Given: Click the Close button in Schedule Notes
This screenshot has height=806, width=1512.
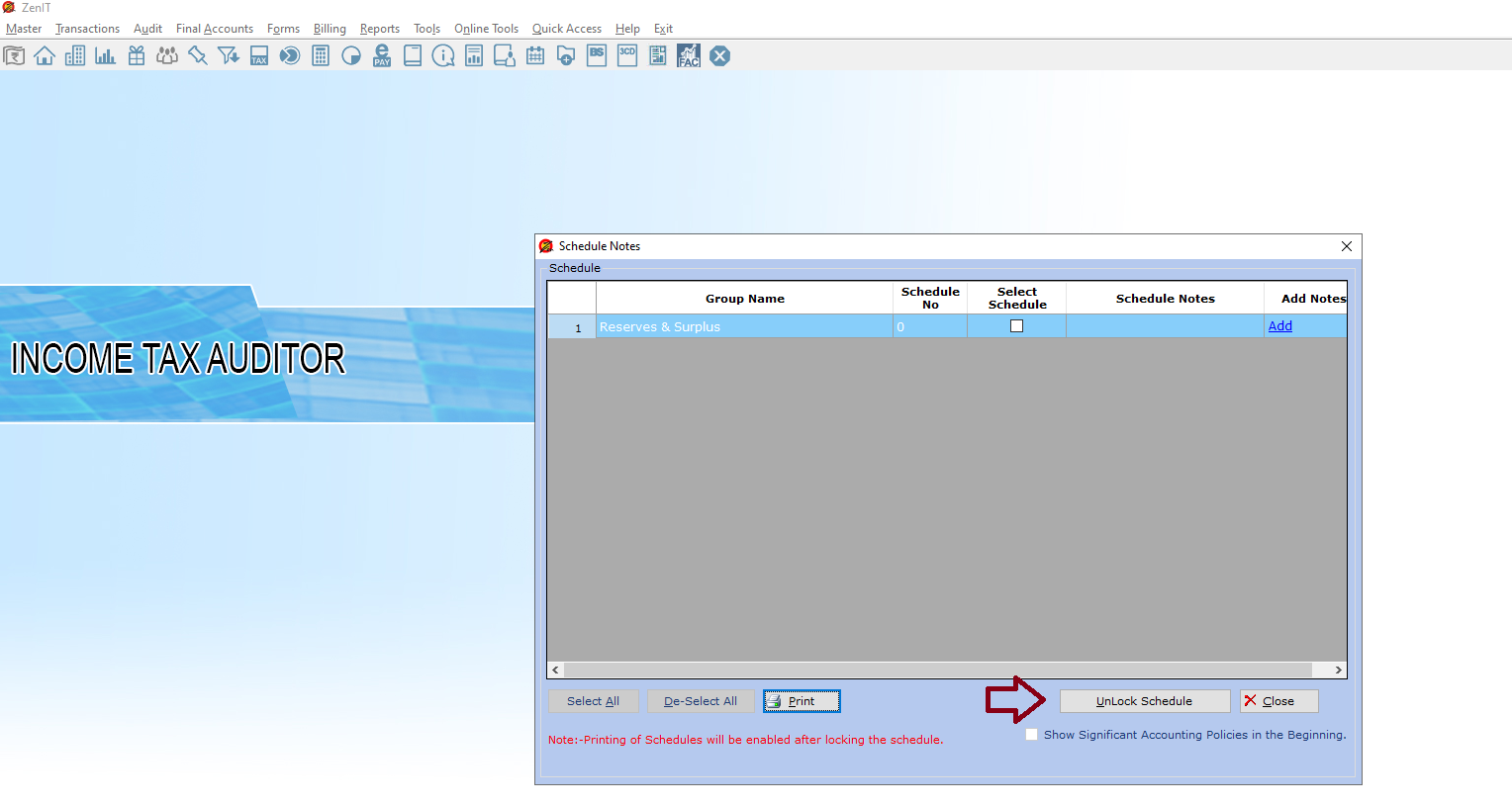Looking at the screenshot, I should [1279, 701].
